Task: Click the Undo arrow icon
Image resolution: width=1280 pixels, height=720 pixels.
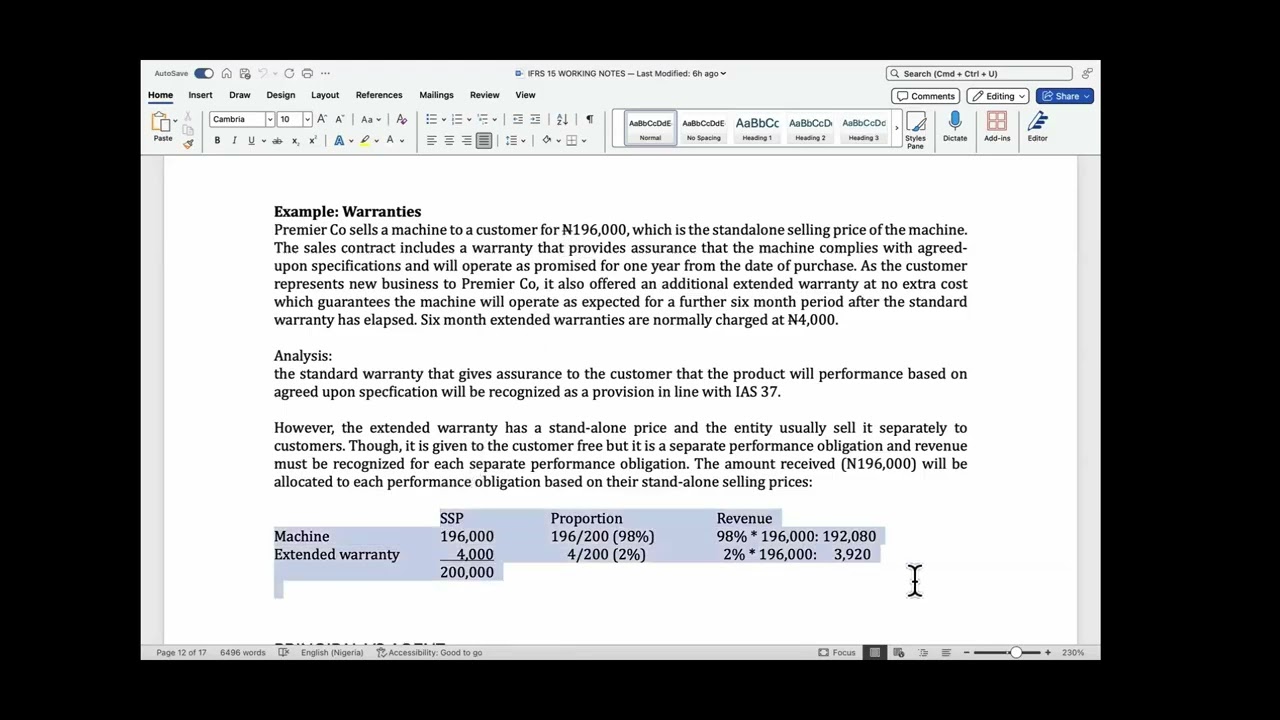Action: click(x=264, y=73)
